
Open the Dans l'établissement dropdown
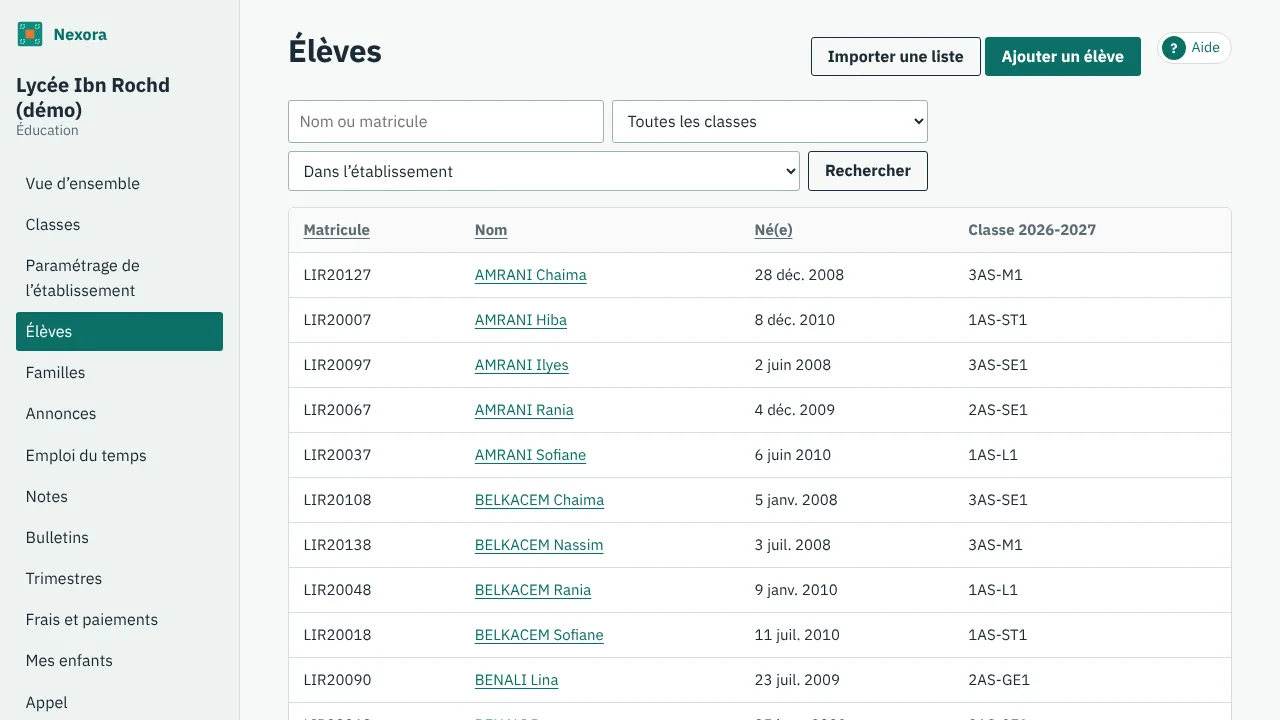click(544, 171)
